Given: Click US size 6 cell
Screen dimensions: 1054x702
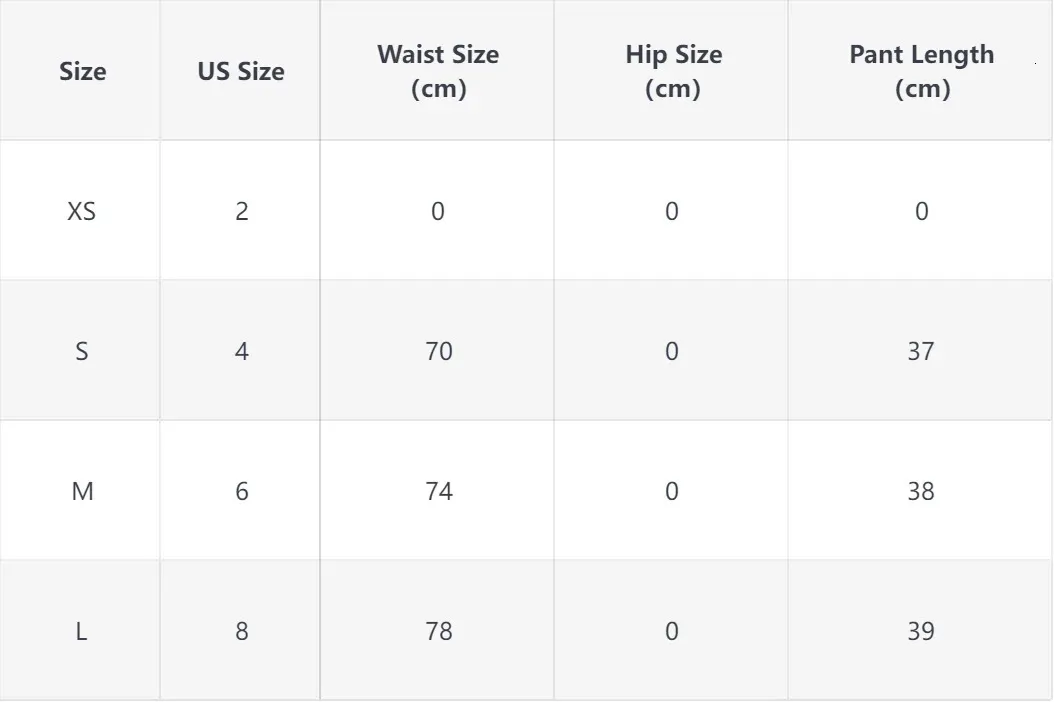Looking at the screenshot, I should [x=242, y=491].
